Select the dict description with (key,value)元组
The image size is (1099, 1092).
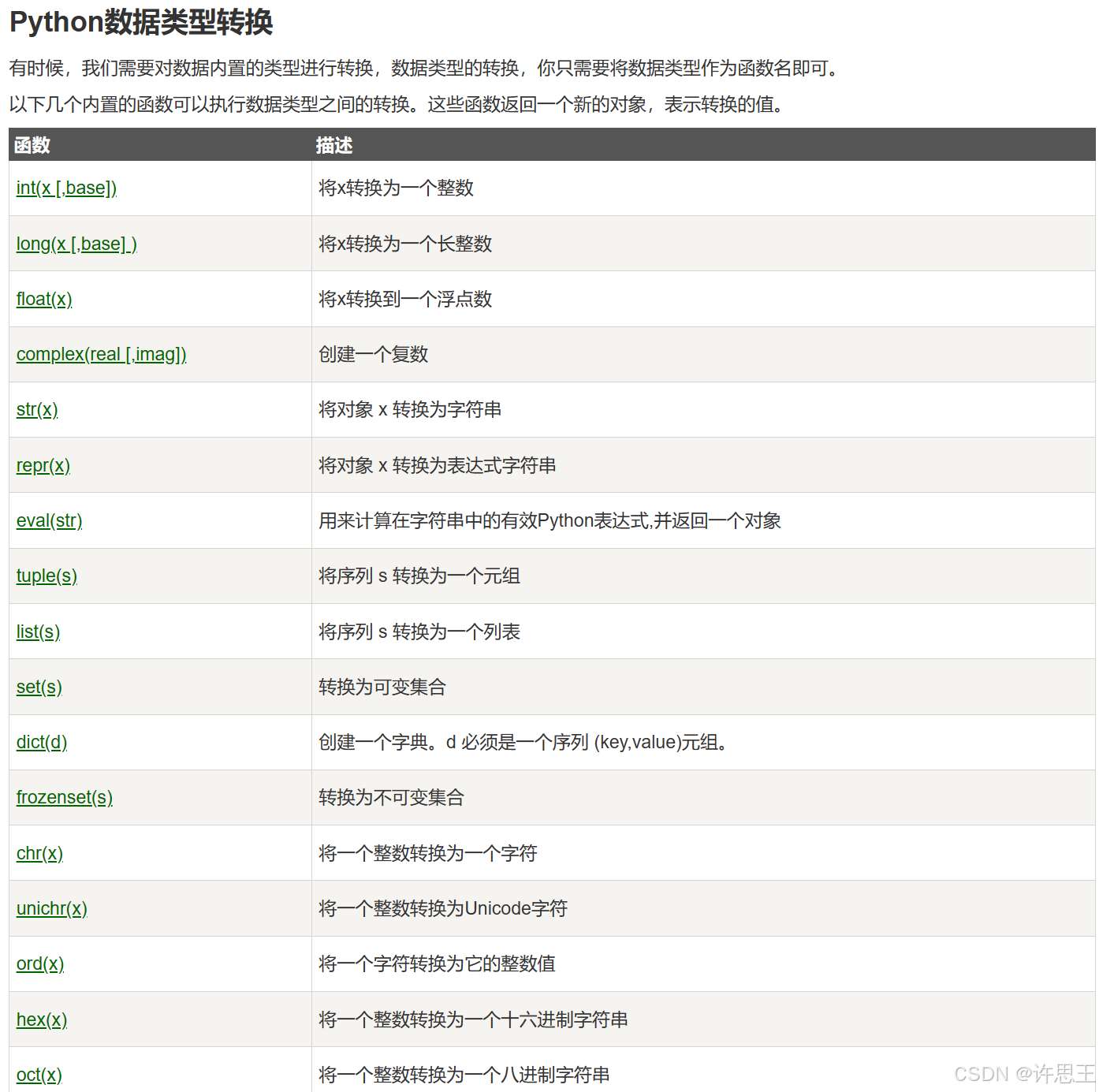click(x=523, y=742)
